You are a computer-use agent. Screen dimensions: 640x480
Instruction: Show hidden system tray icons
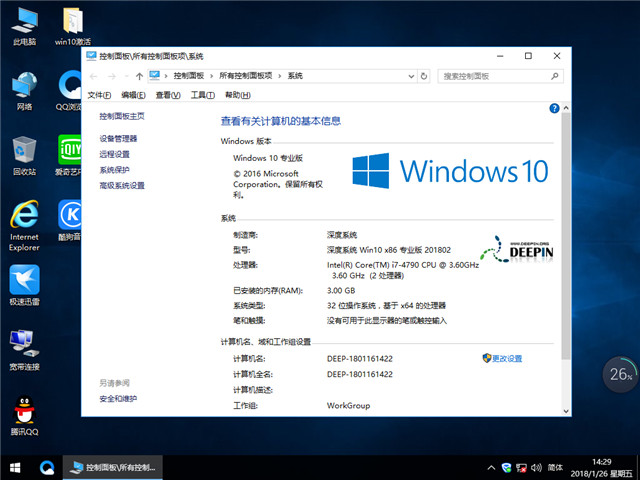click(x=491, y=468)
